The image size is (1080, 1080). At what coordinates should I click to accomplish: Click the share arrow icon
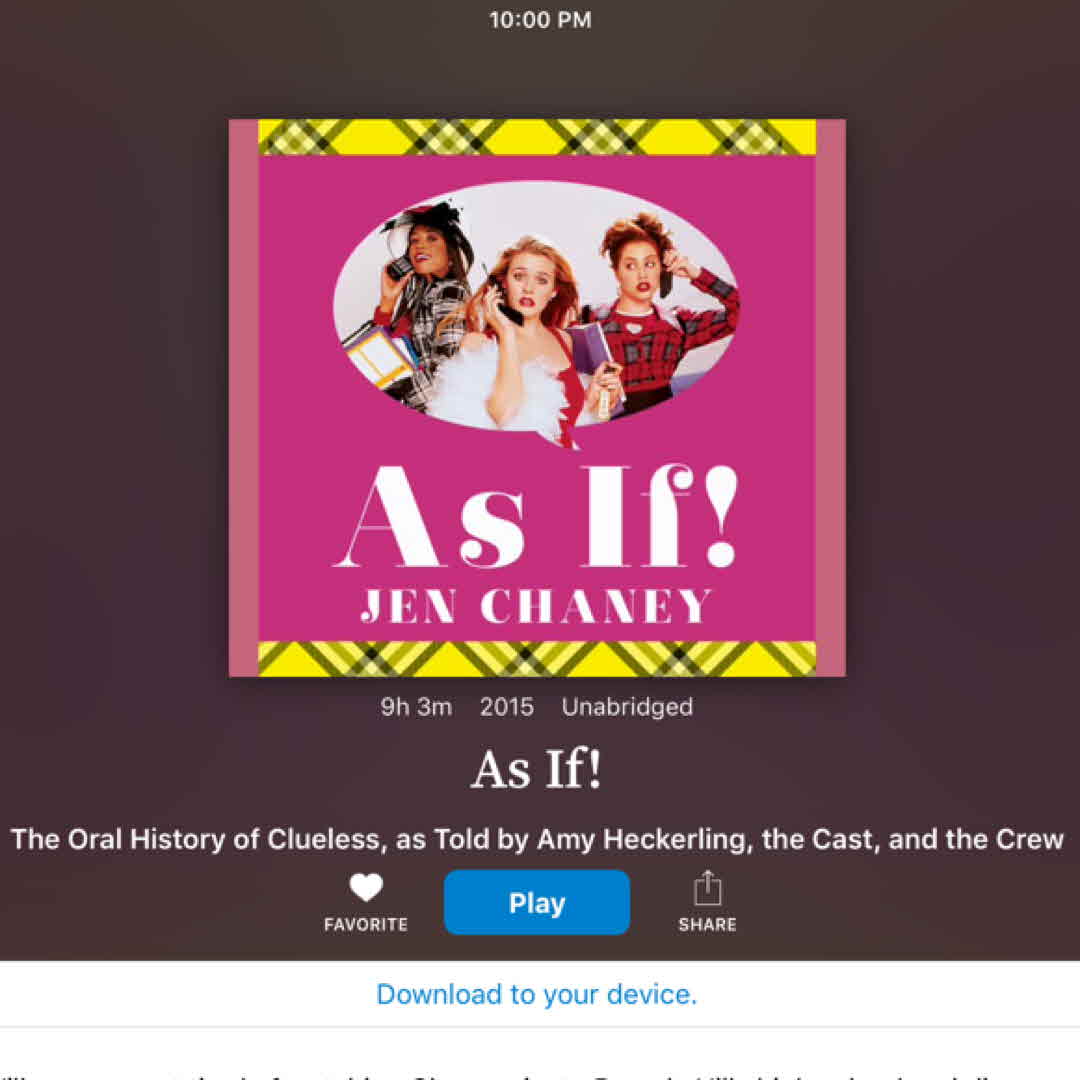pos(707,888)
